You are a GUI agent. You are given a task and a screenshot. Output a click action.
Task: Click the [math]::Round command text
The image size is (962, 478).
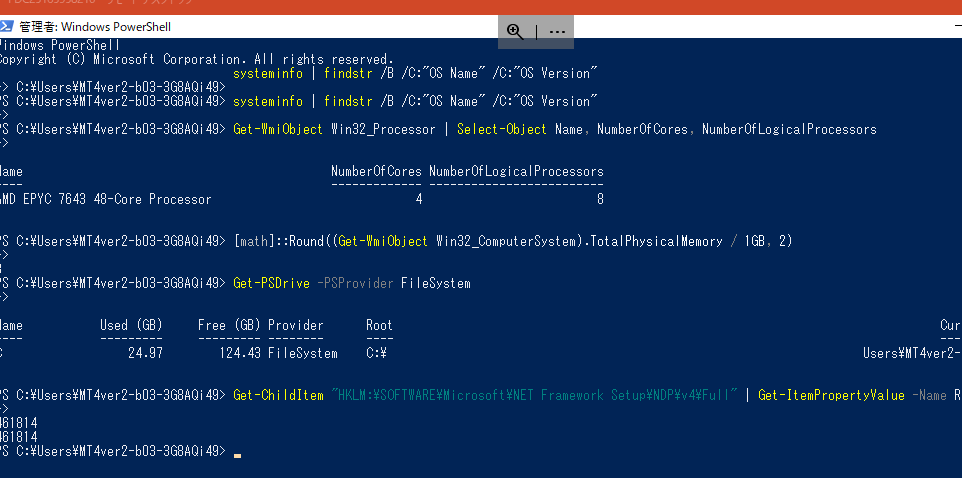tap(283, 241)
